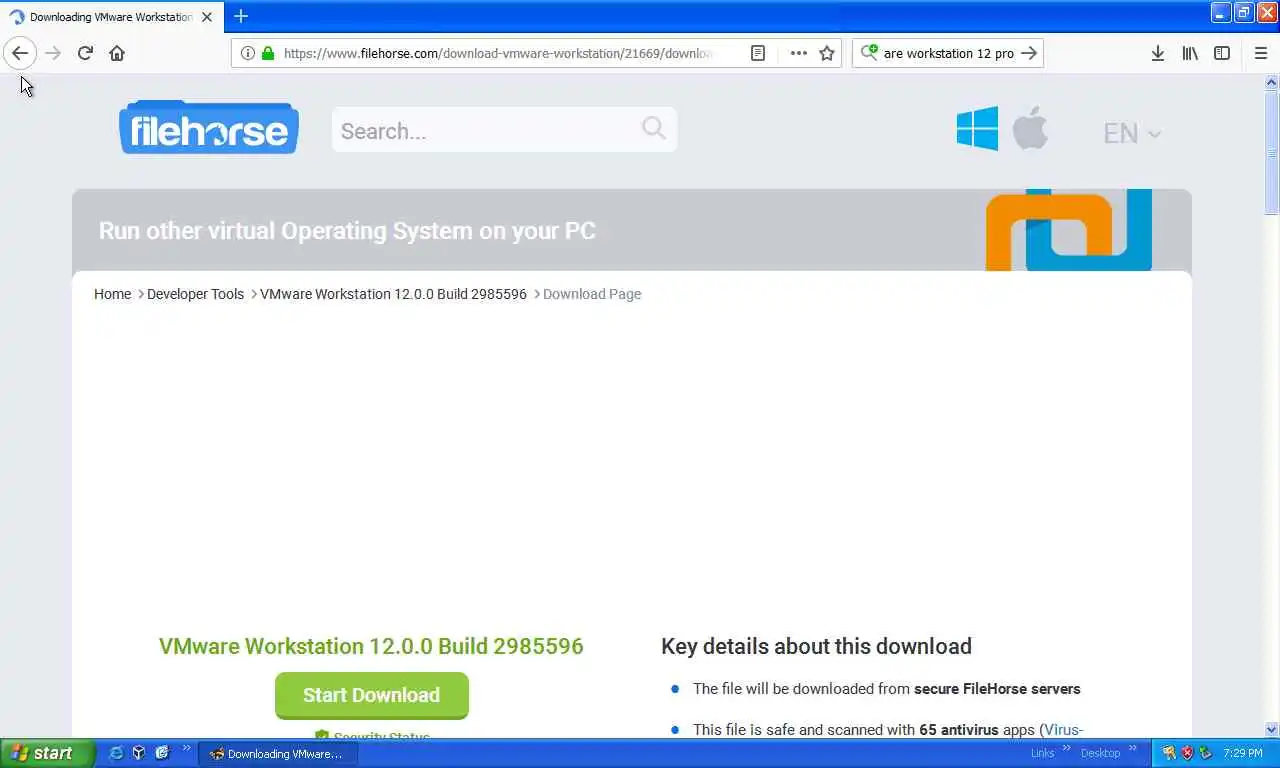Click the green Start Download button
Screen dimensions: 1280x768
(371, 695)
